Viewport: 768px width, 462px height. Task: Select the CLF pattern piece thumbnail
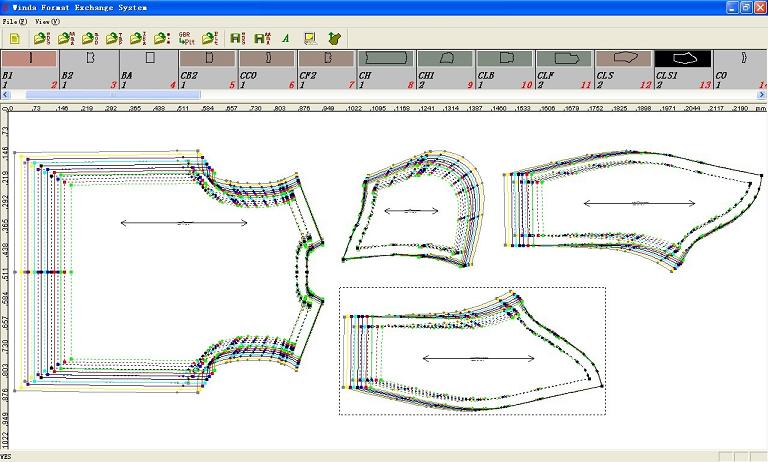coord(565,59)
